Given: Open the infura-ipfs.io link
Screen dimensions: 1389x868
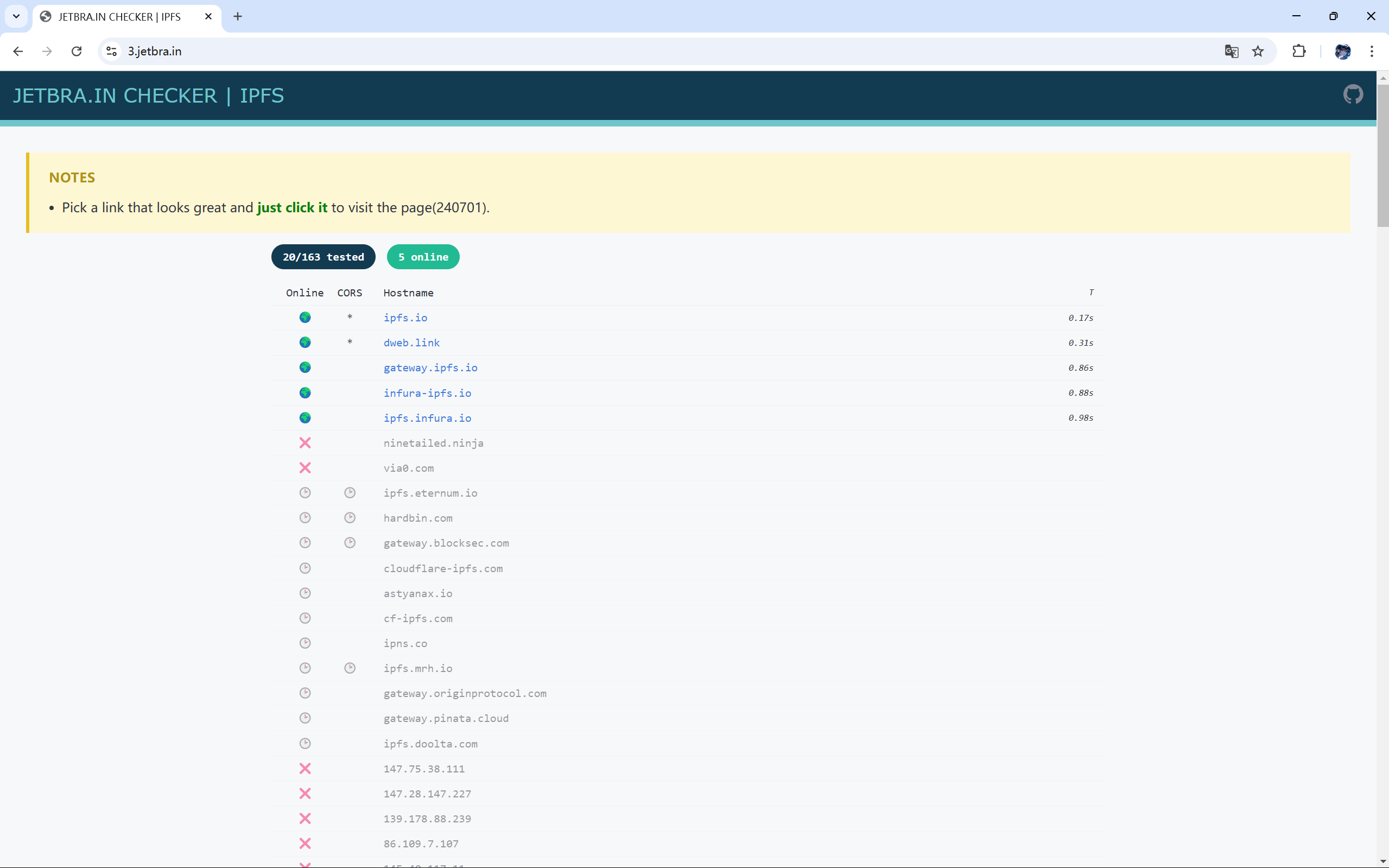Looking at the screenshot, I should click(x=428, y=392).
